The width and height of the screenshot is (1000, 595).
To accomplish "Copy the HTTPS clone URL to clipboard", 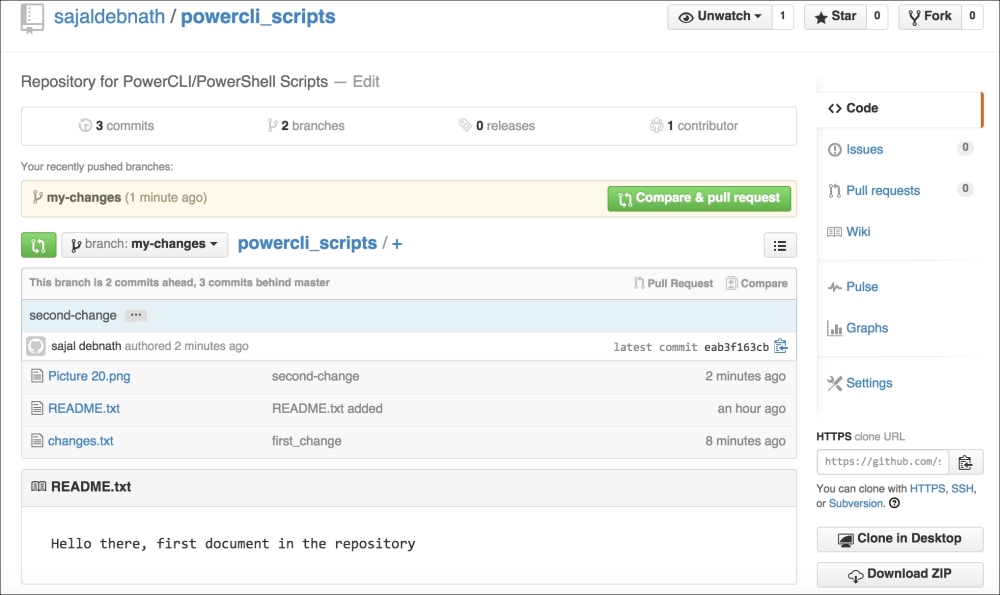I will [966, 462].
